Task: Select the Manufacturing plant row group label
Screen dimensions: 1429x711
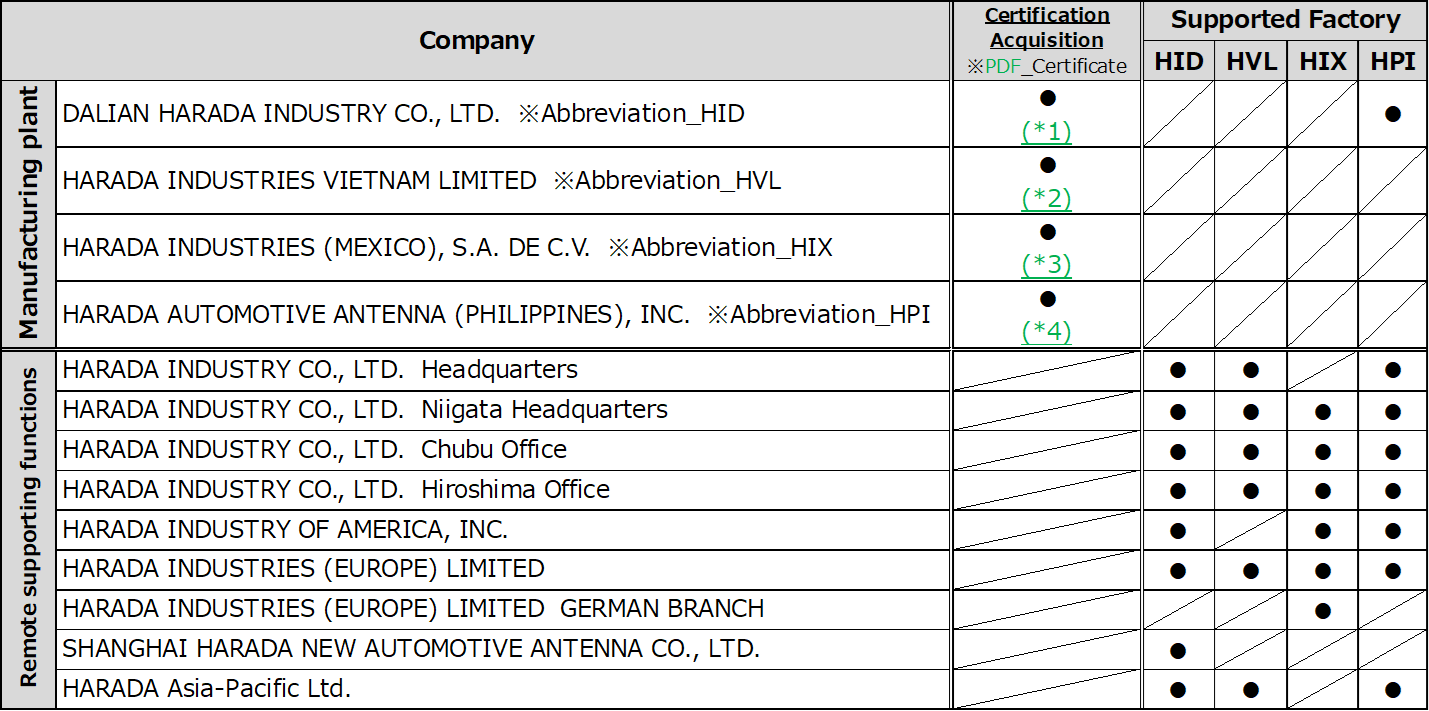Action: [28, 214]
